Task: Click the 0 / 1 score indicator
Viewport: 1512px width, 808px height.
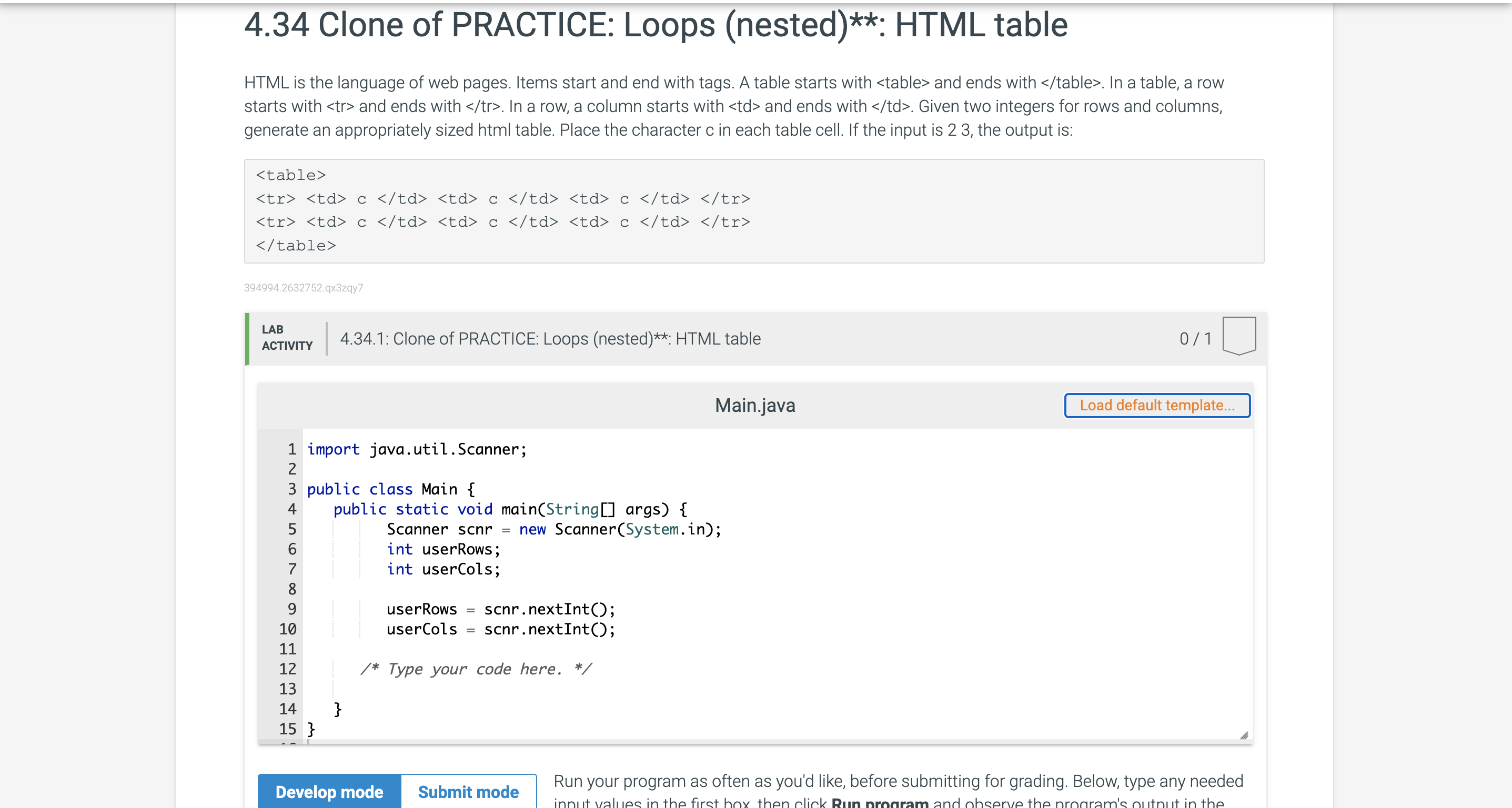Action: (x=1196, y=339)
